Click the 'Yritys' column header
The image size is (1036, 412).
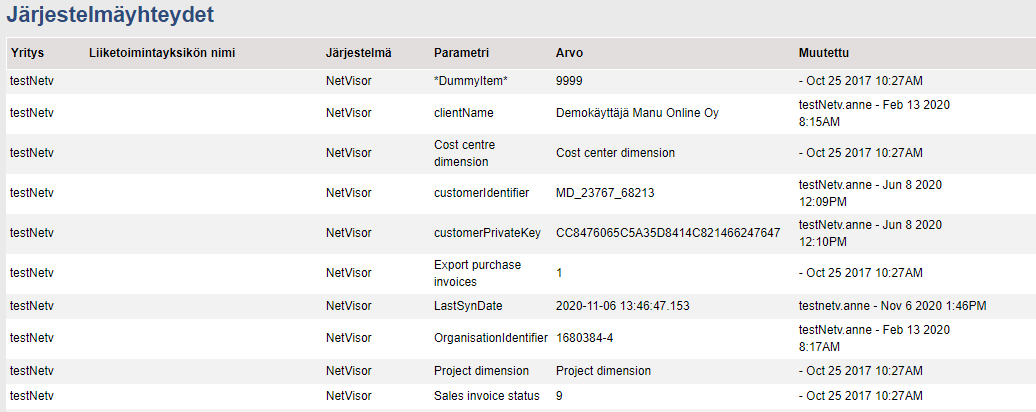click(x=27, y=52)
